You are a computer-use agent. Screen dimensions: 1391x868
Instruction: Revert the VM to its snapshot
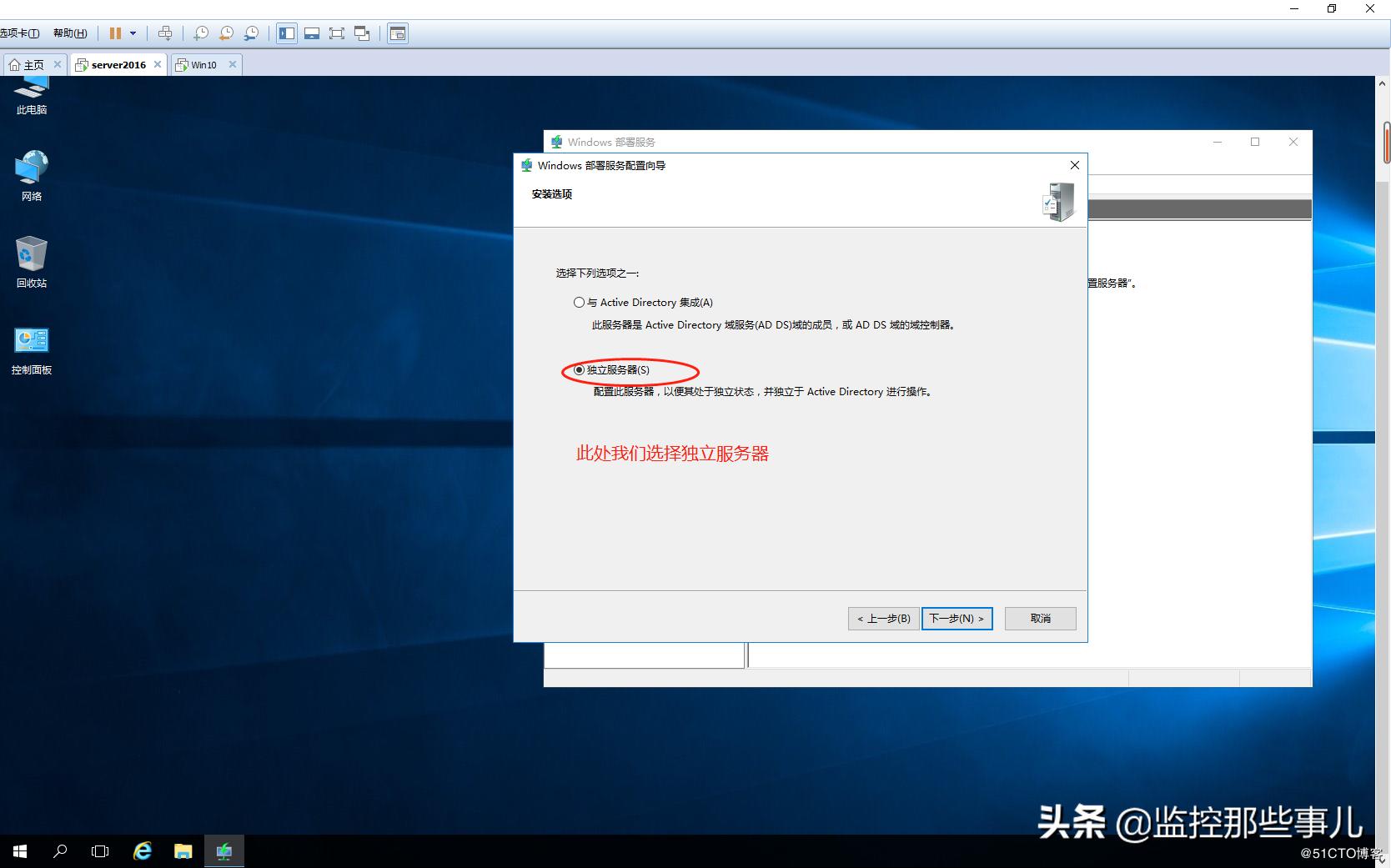point(226,33)
